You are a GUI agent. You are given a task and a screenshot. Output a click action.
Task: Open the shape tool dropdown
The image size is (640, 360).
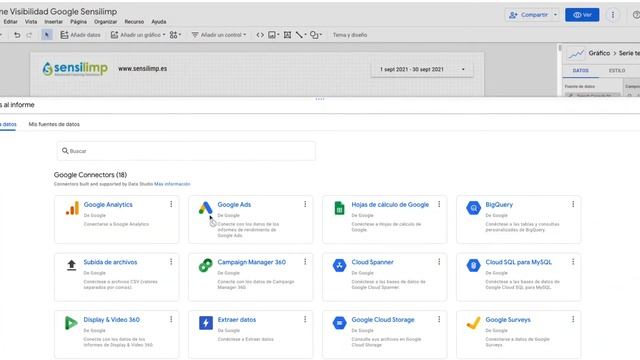pyautogui.click(x=316, y=35)
